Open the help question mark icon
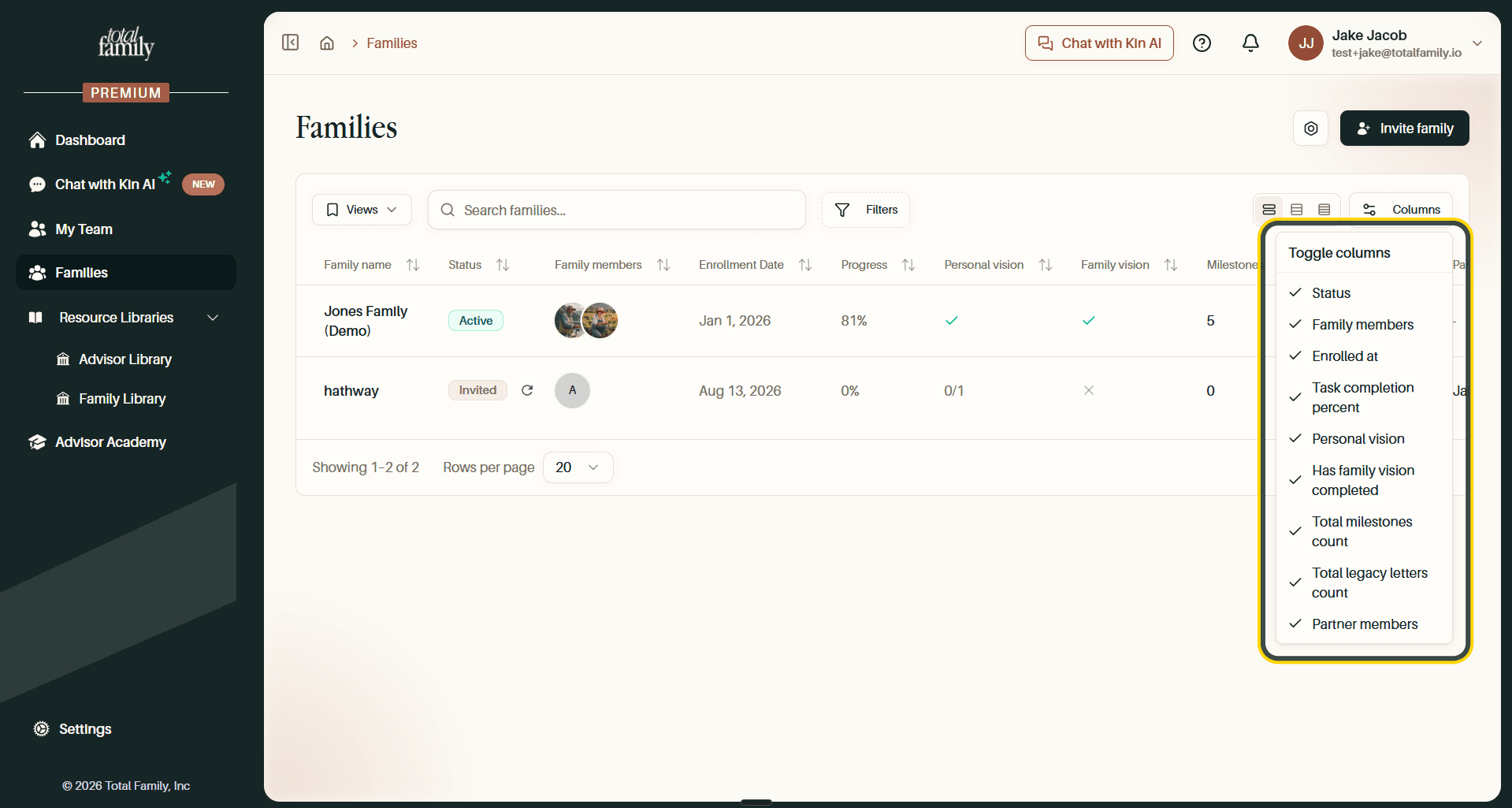This screenshot has height=808, width=1512. (1202, 43)
